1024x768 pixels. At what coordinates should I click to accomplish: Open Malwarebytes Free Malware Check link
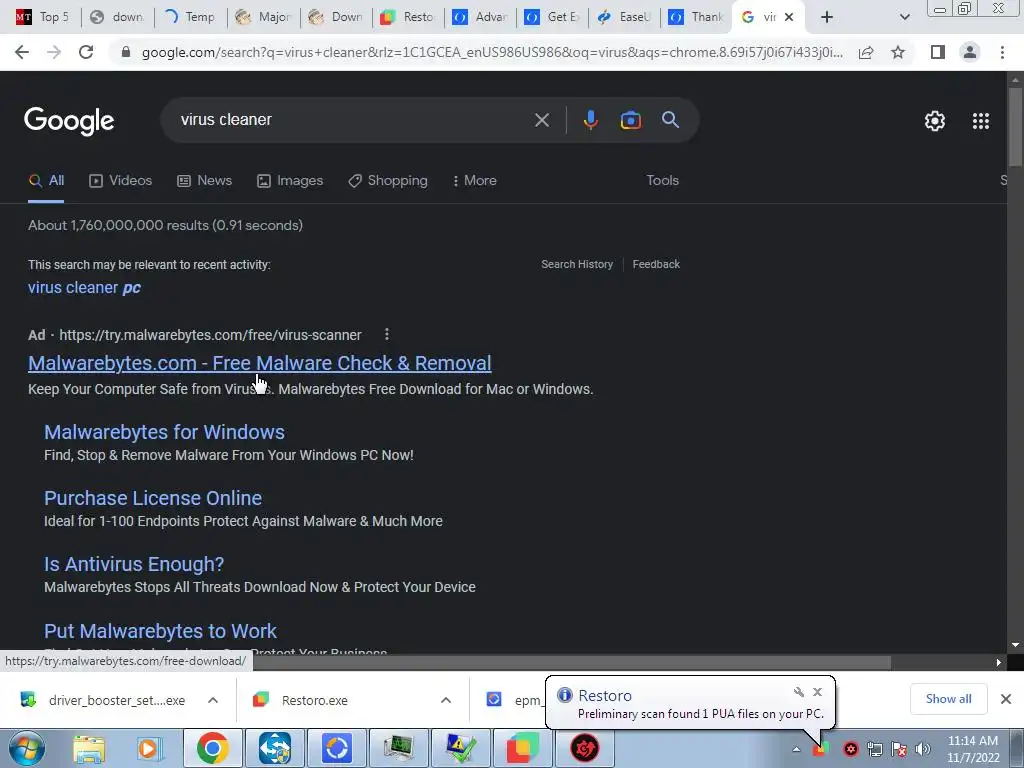tap(259, 363)
